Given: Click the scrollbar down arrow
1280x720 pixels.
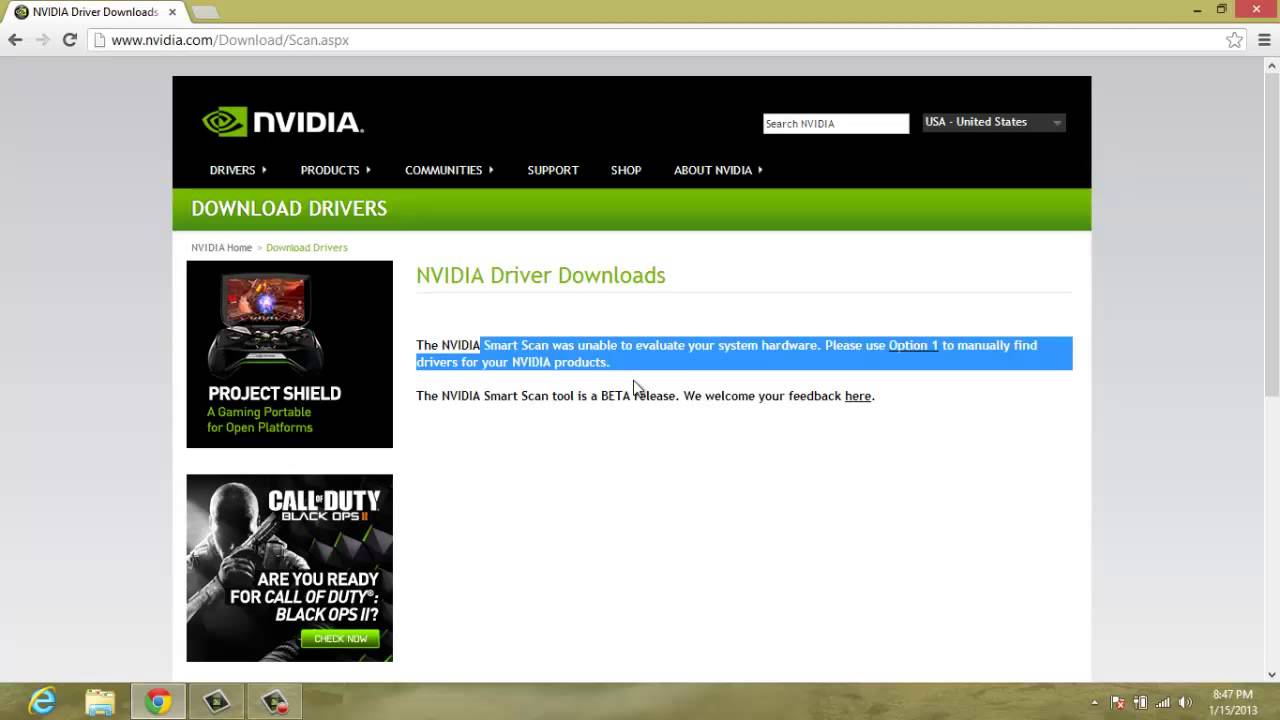Looking at the screenshot, I should 1271,675.
